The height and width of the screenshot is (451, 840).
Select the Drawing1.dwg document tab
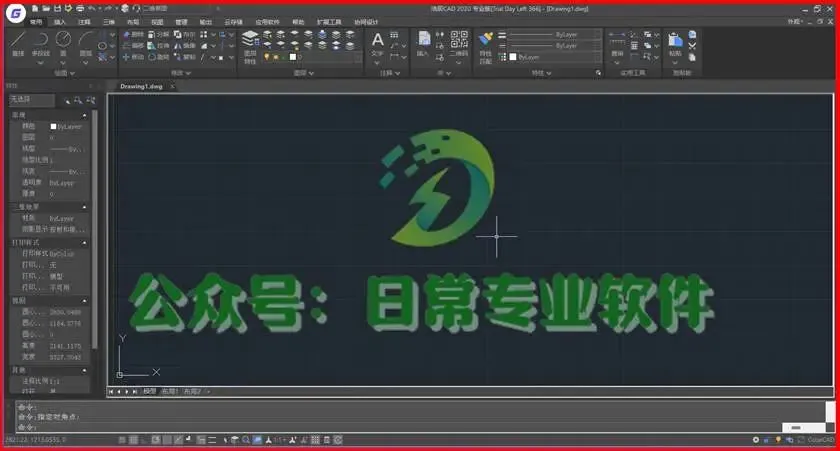click(141, 86)
